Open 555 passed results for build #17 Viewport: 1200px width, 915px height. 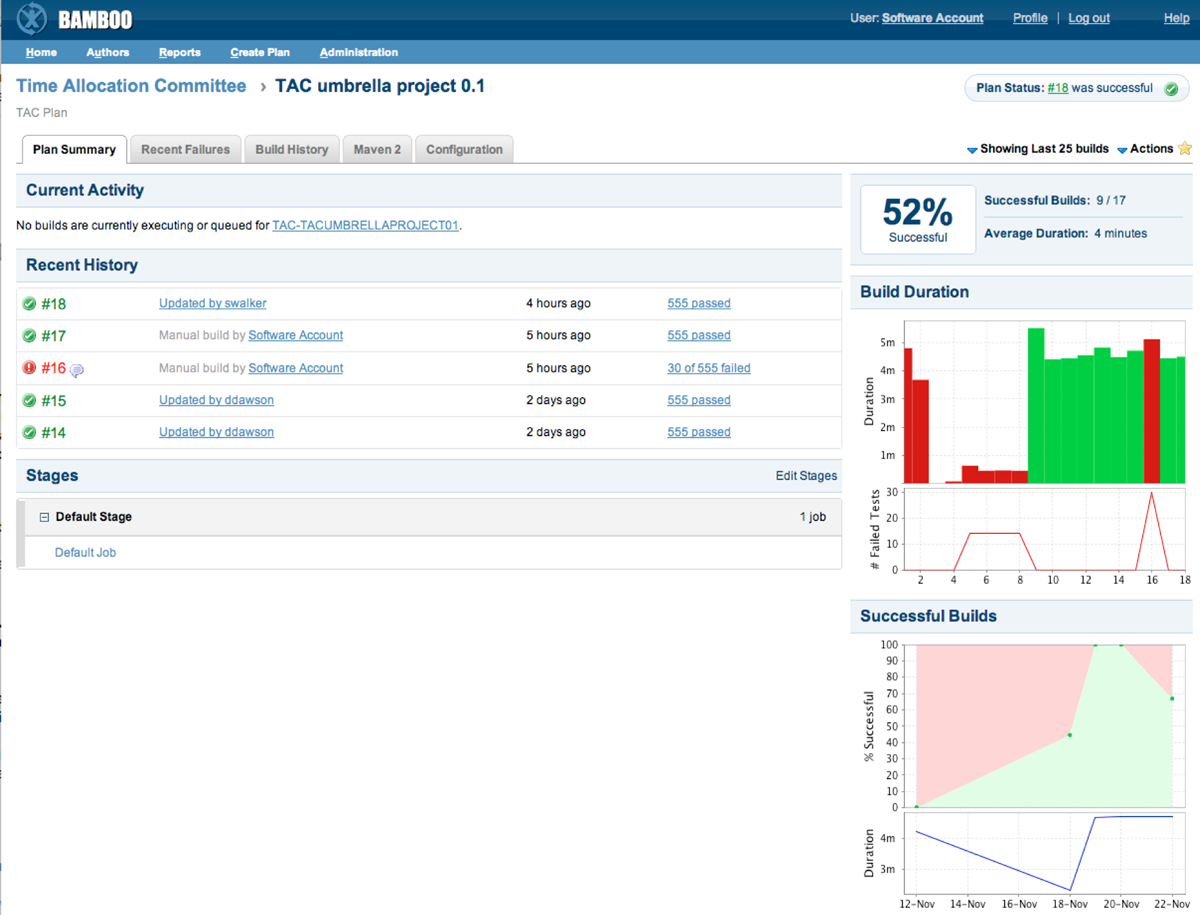coord(699,335)
